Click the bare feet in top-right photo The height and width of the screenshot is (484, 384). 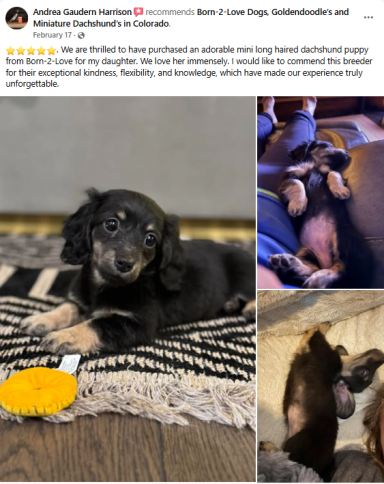[x=289, y=108]
